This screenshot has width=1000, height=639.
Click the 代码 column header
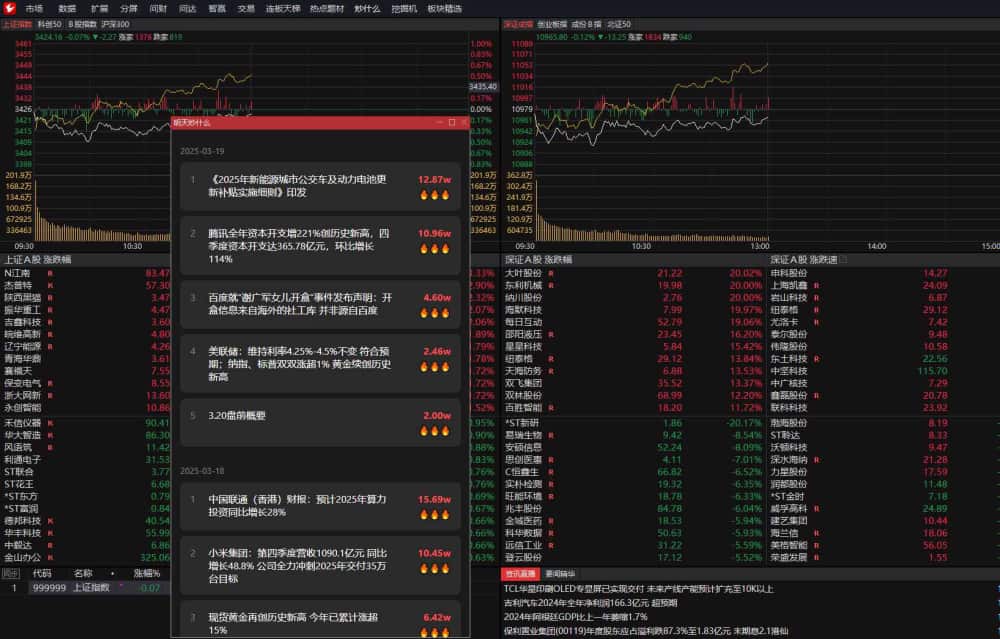coord(42,573)
